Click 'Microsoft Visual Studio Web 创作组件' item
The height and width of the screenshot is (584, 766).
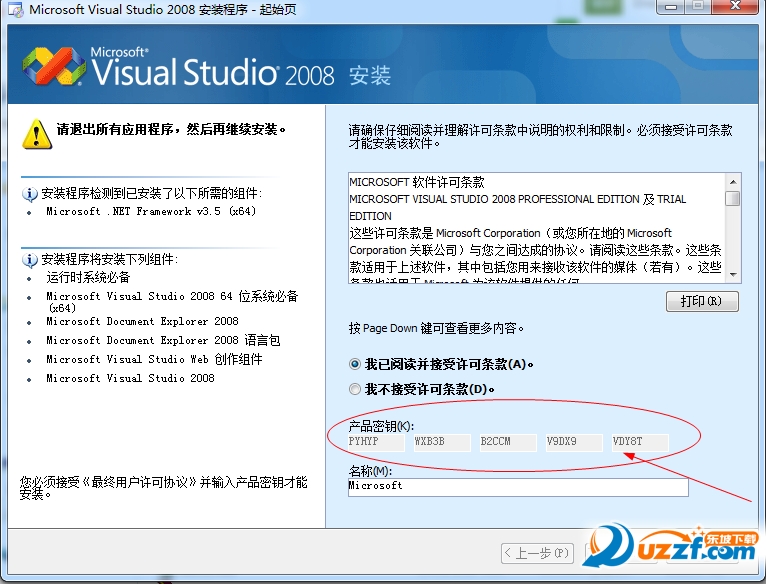pyautogui.click(x=154, y=359)
